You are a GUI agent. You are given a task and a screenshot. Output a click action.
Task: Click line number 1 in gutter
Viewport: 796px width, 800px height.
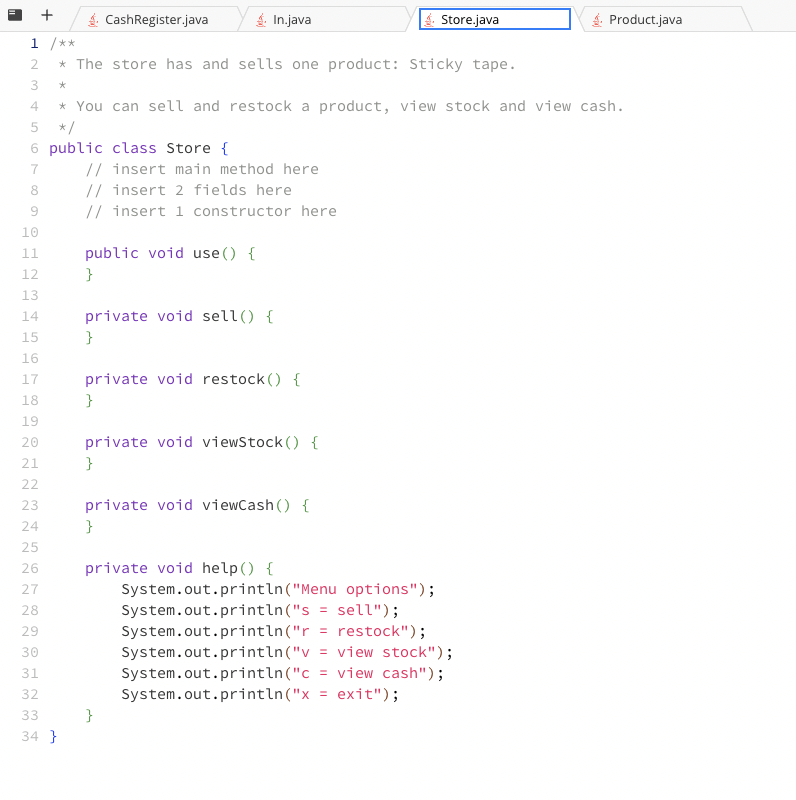34,43
